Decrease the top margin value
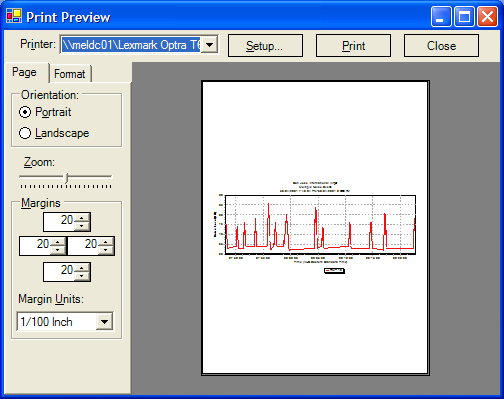This screenshot has height=399, width=504. pos(82,226)
